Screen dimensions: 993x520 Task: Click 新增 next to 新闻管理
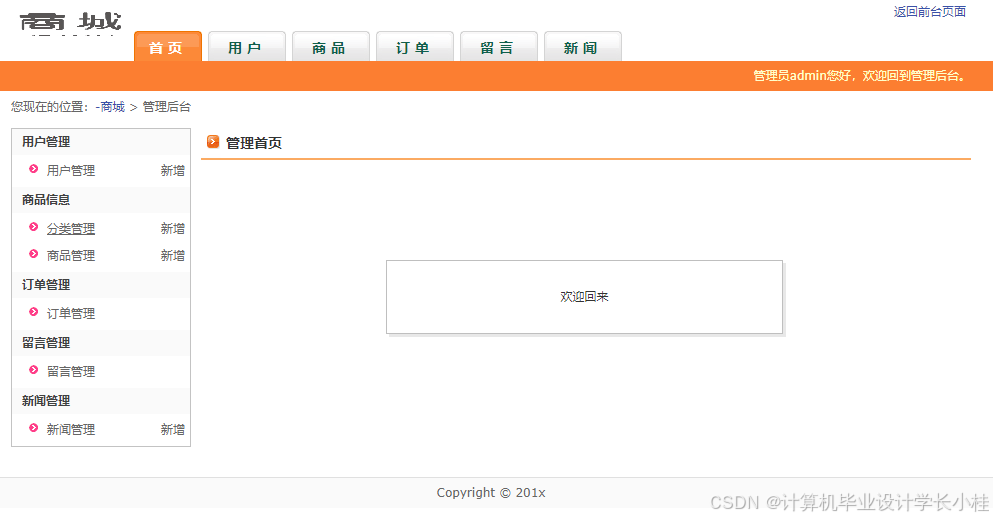pyautogui.click(x=172, y=429)
